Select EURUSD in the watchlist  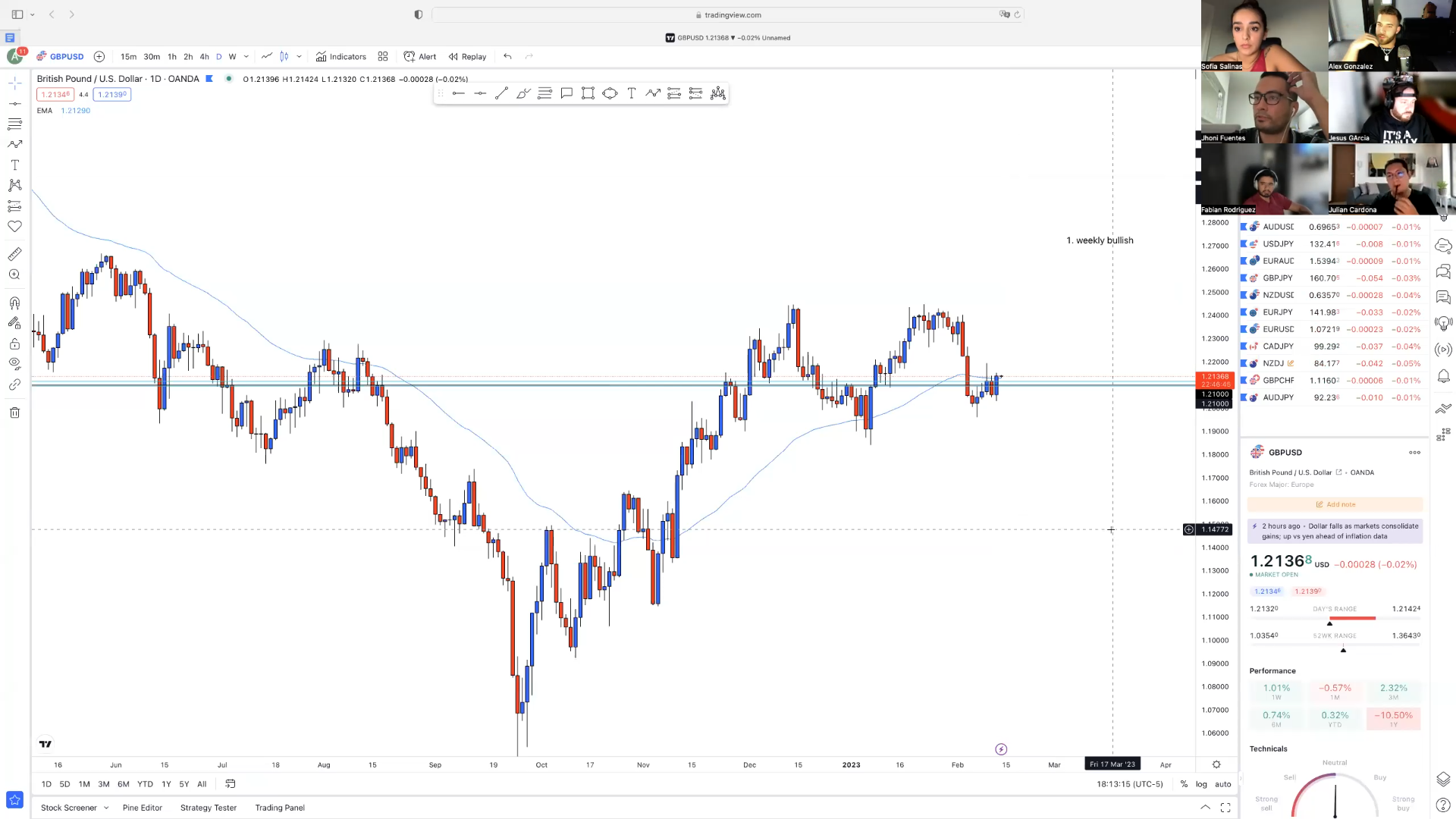tap(1278, 329)
